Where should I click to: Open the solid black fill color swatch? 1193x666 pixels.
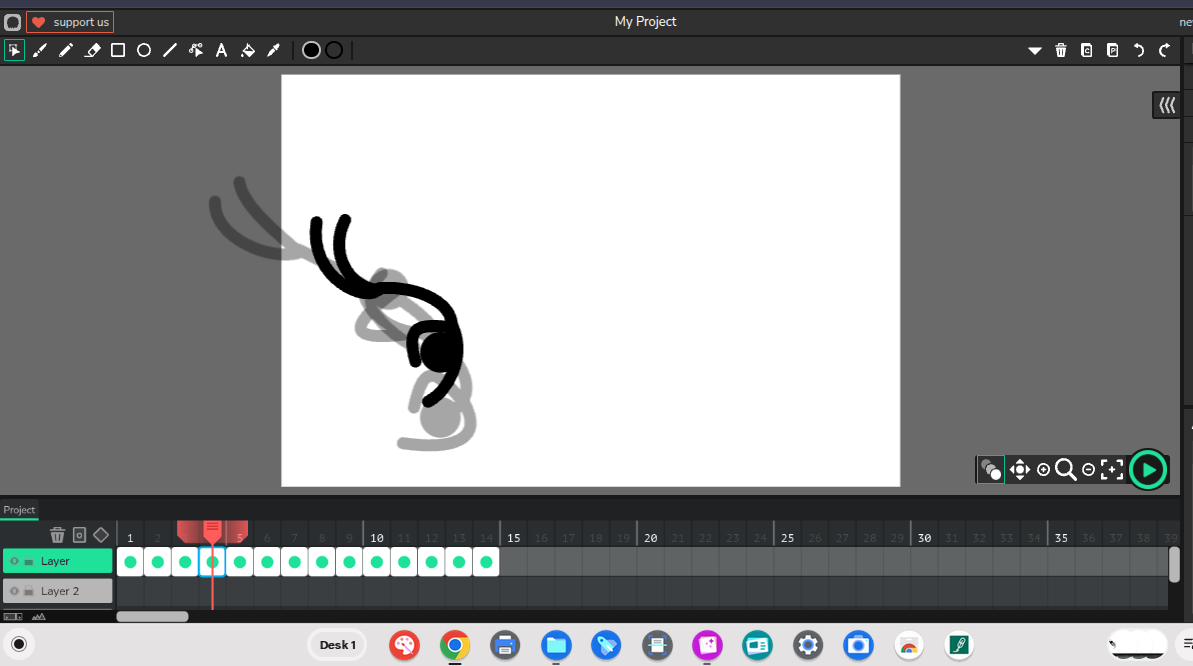coord(311,50)
